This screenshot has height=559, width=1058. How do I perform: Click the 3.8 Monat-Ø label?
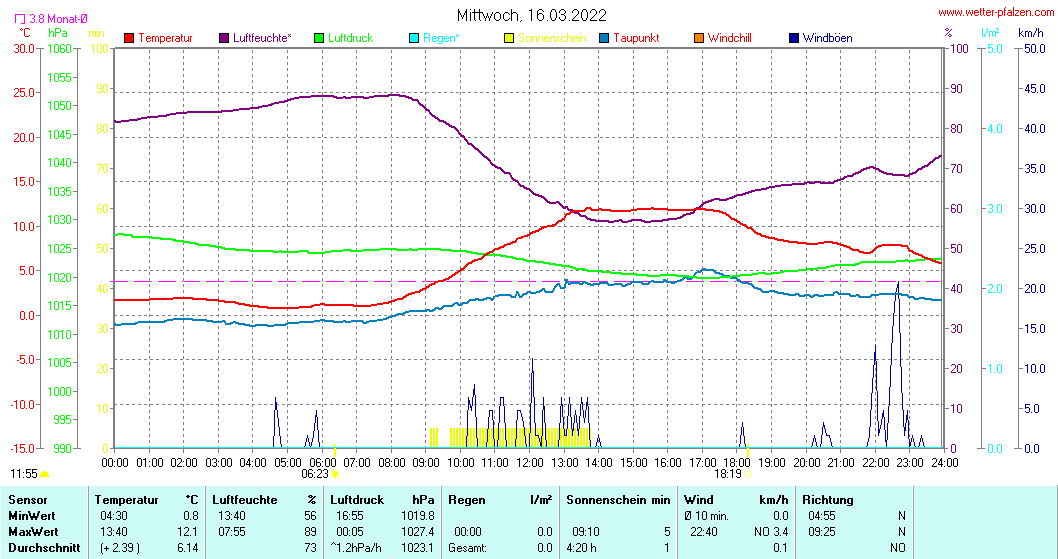pos(58,19)
